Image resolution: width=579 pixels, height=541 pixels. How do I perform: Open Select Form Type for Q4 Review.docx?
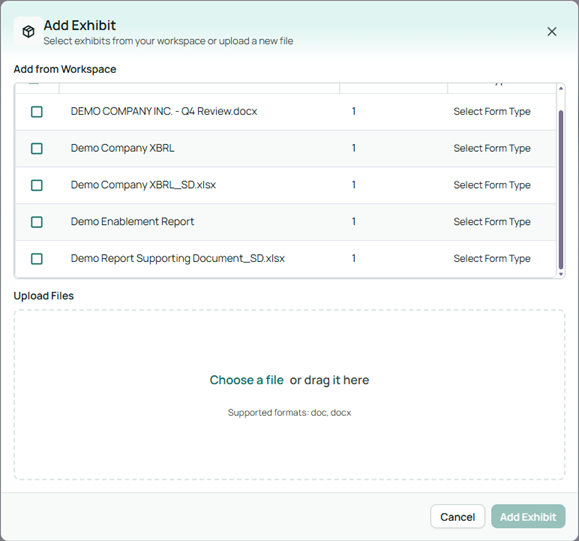point(492,112)
